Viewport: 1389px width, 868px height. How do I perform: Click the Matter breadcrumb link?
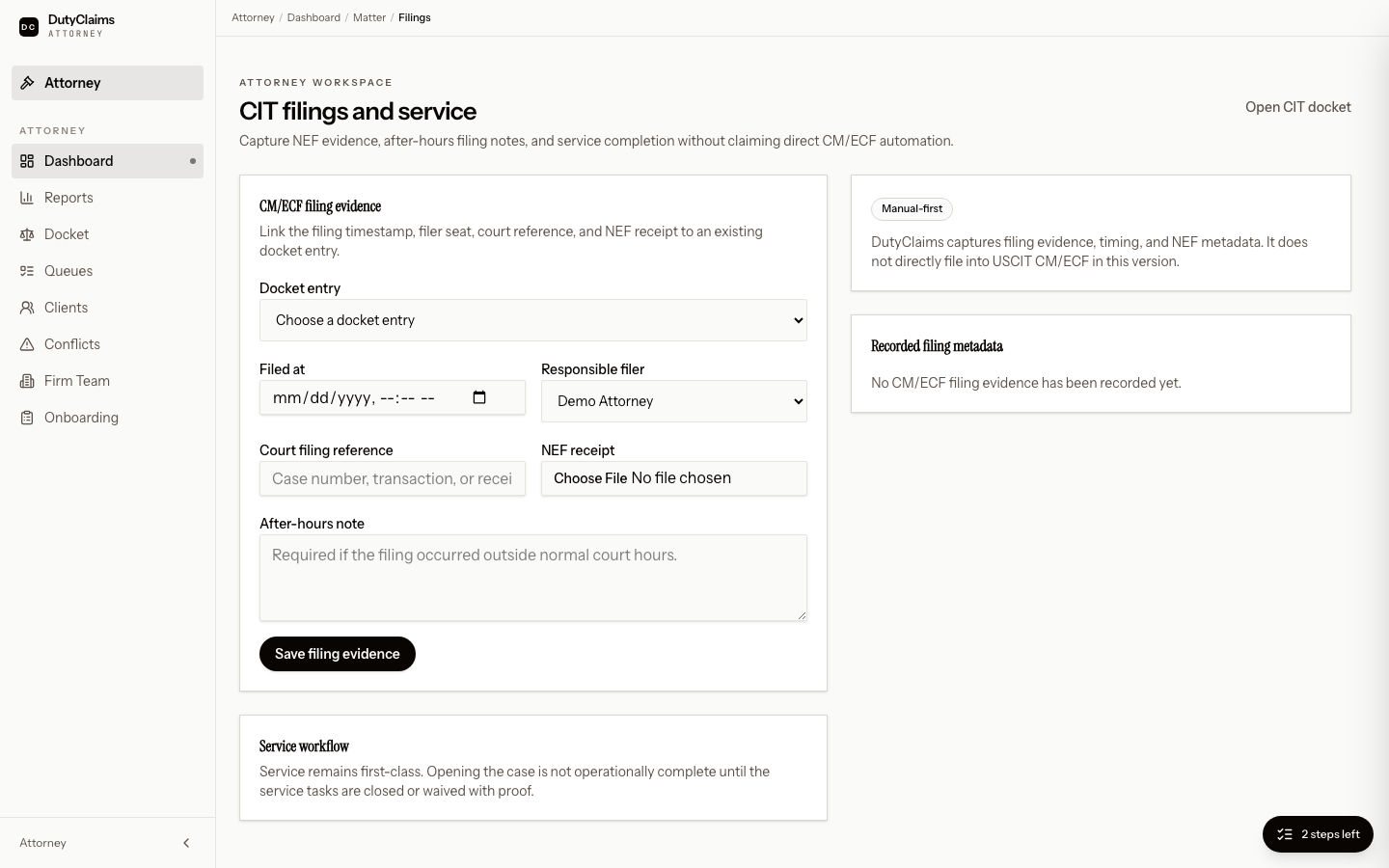pos(369,17)
